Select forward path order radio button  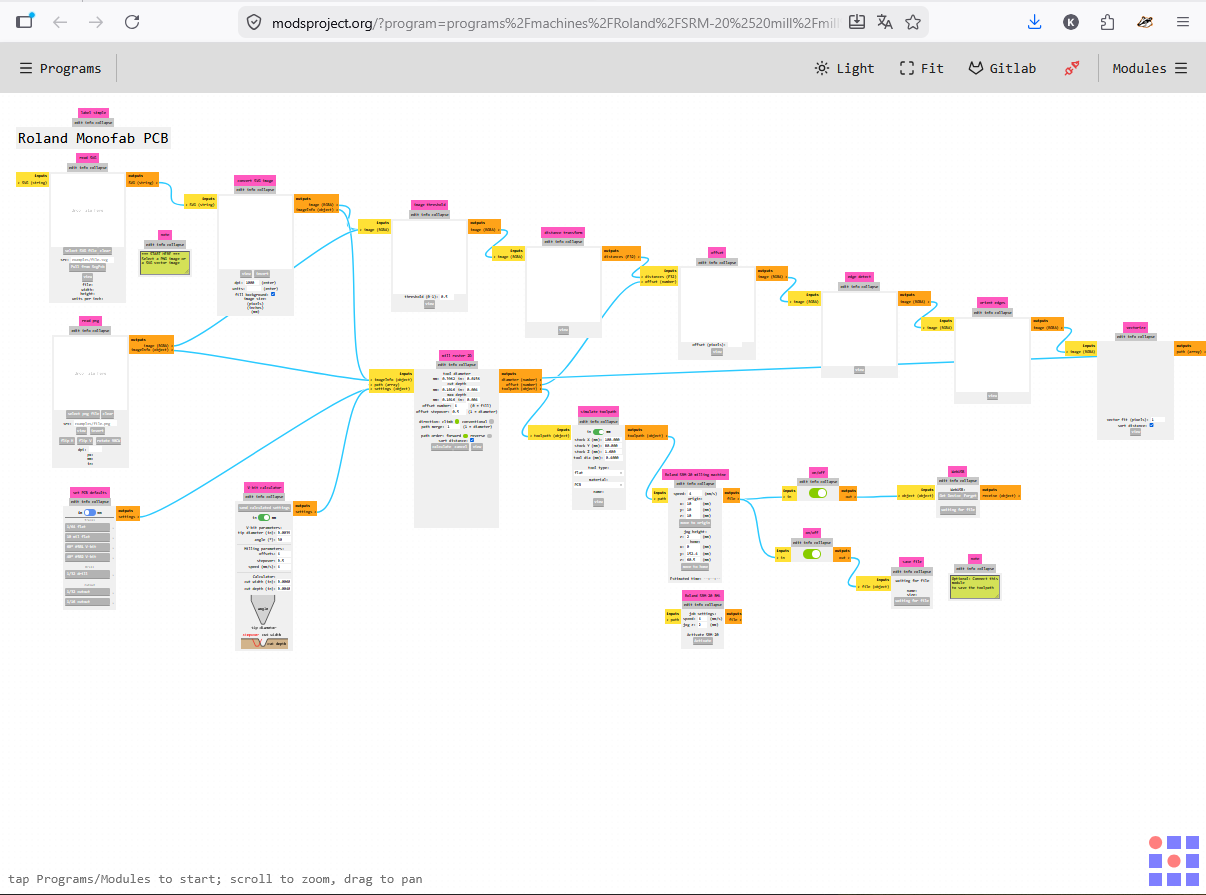465,436
